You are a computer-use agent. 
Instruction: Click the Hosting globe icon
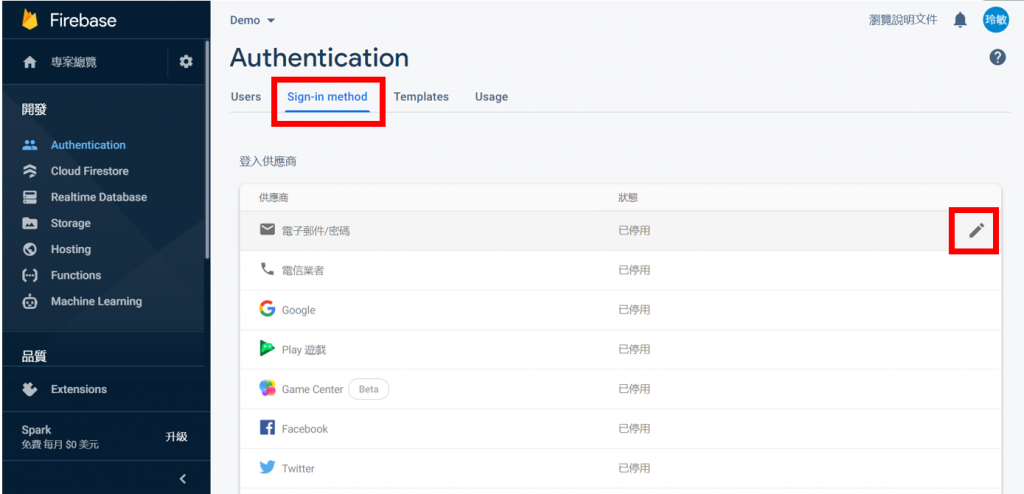[29, 249]
